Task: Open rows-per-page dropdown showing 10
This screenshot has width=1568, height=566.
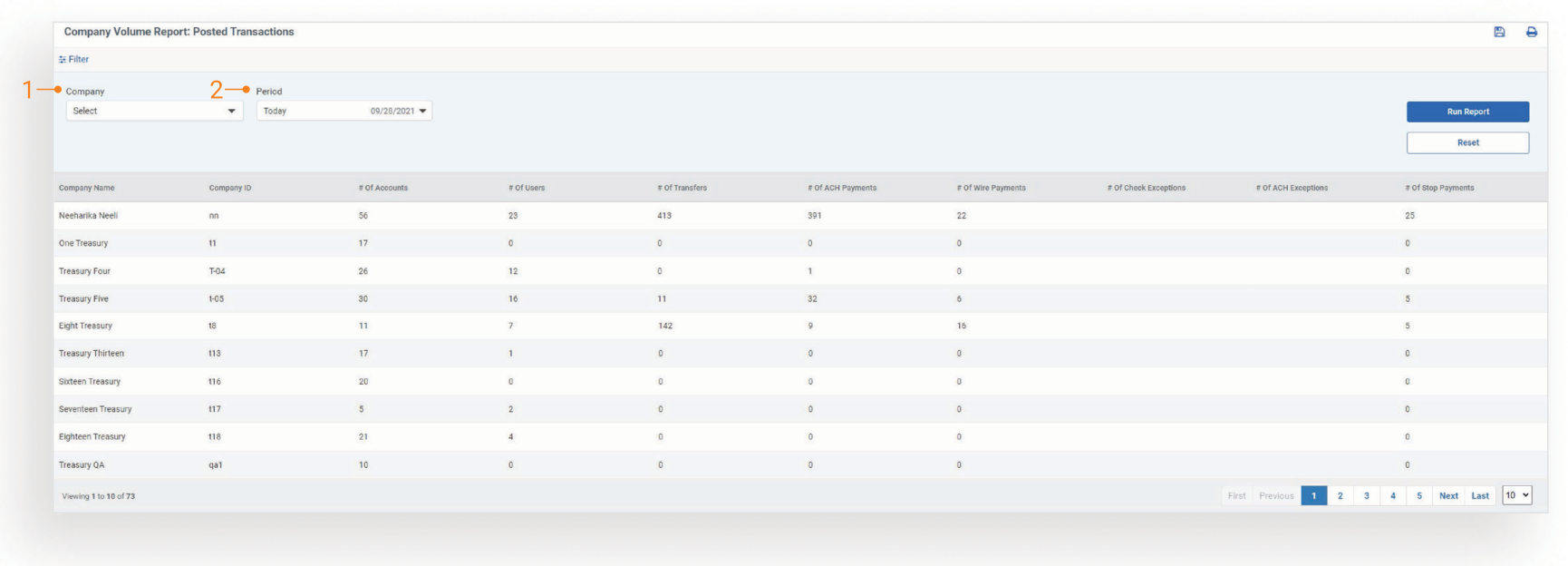Action: pos(1517,495)
